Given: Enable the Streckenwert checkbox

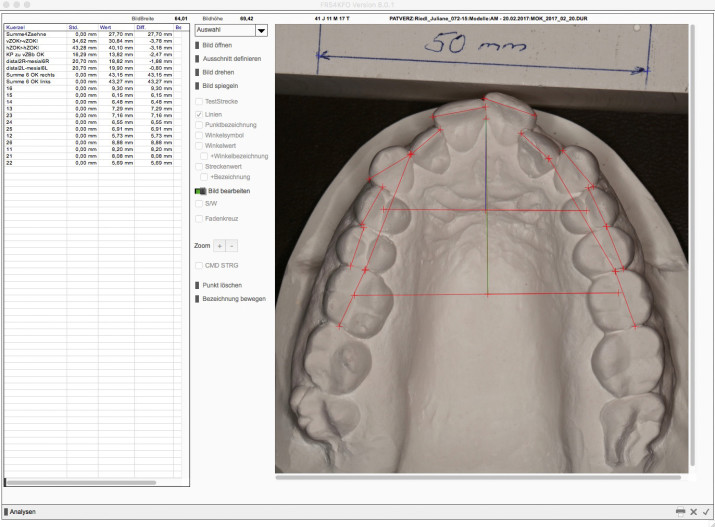Looking at the screenshot, I should [x=199, y=166].
